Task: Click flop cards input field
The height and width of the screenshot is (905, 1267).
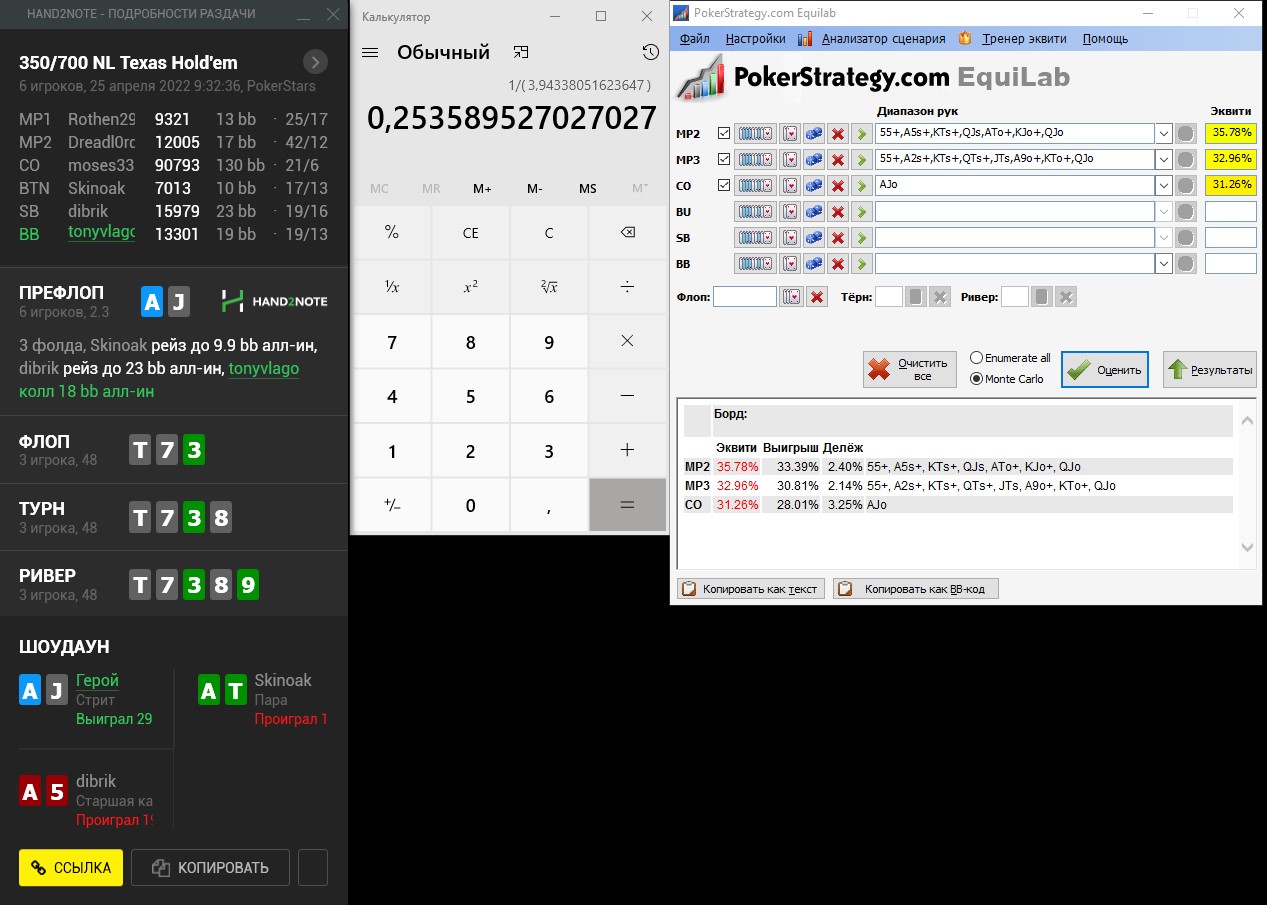Action: click(745, 297)
